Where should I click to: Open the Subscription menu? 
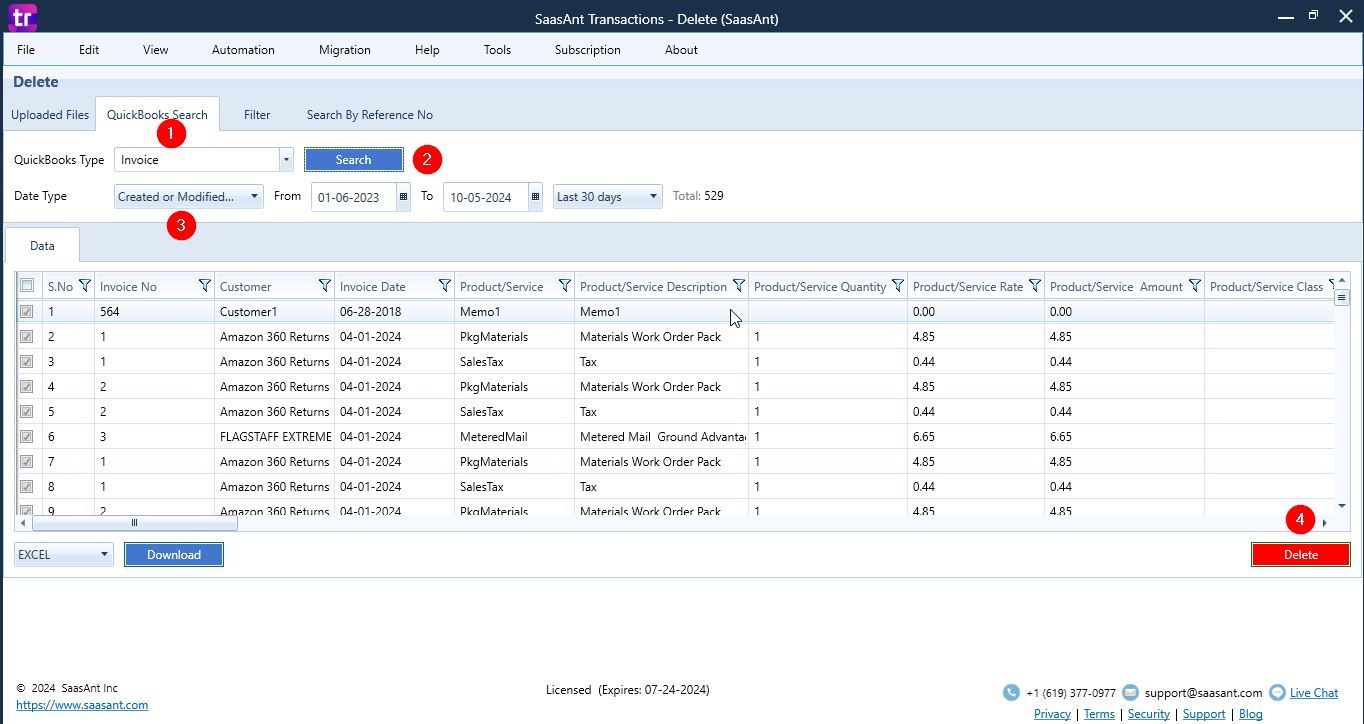click(x=587, y=49)
